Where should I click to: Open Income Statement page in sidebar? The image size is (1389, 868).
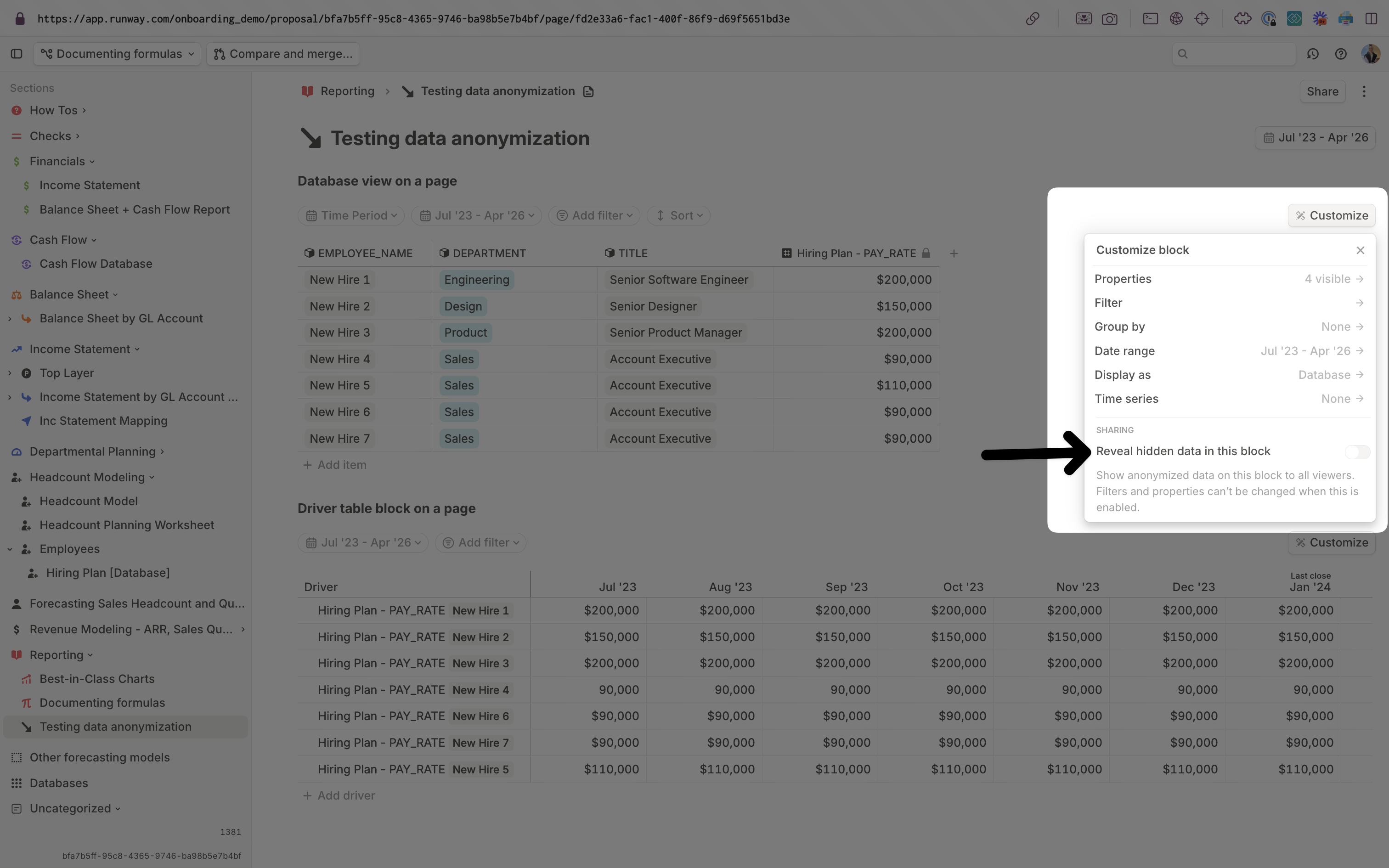click(x=90, y=186)
